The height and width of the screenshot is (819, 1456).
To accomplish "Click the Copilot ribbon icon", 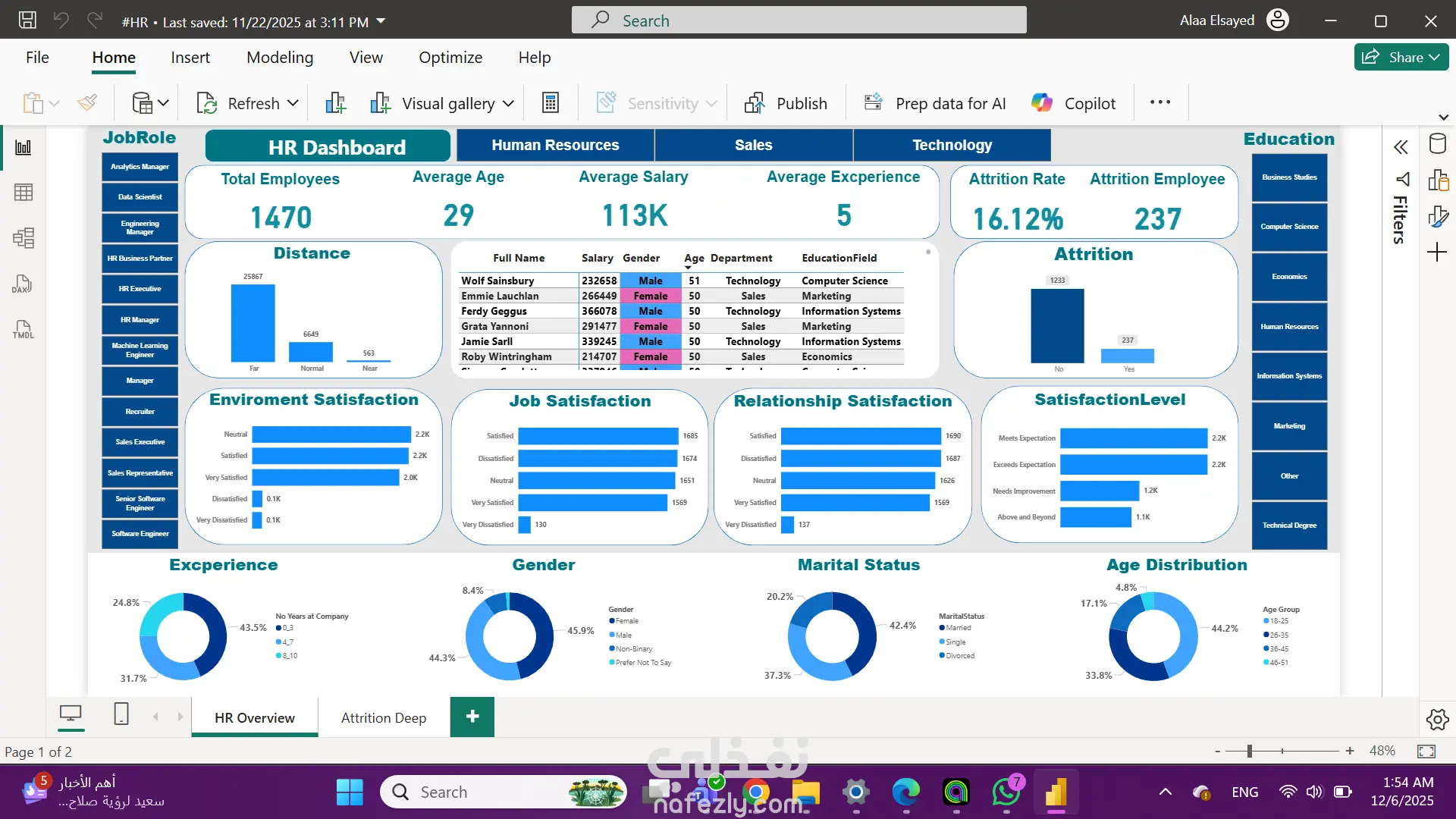I will (x=1041, y=103).
